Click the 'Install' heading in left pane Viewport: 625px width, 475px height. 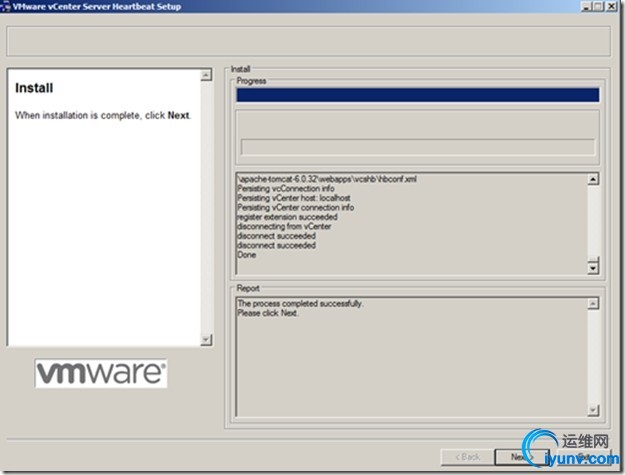[x=34, y=88]
